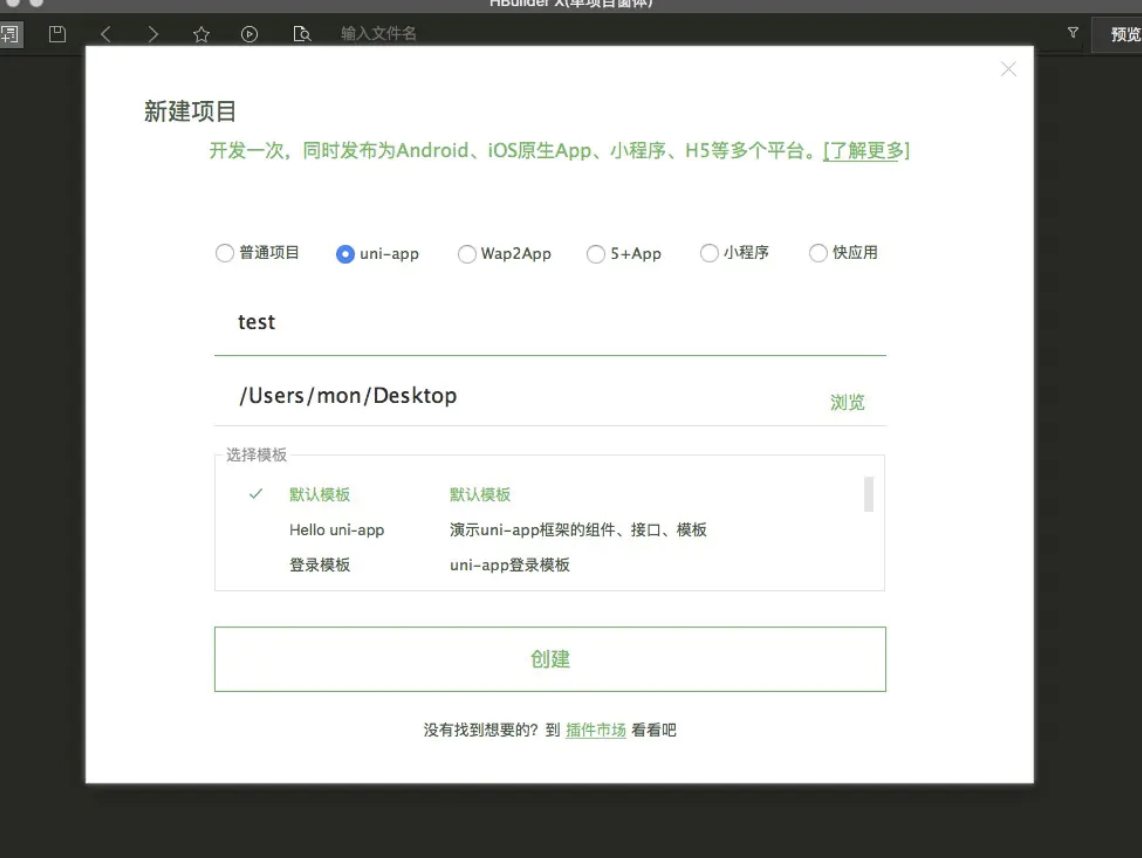Image resolution: width=1142 pixels, height=858 pixels.
Task: Select the 5+App radio option
Action: point(596,254)
